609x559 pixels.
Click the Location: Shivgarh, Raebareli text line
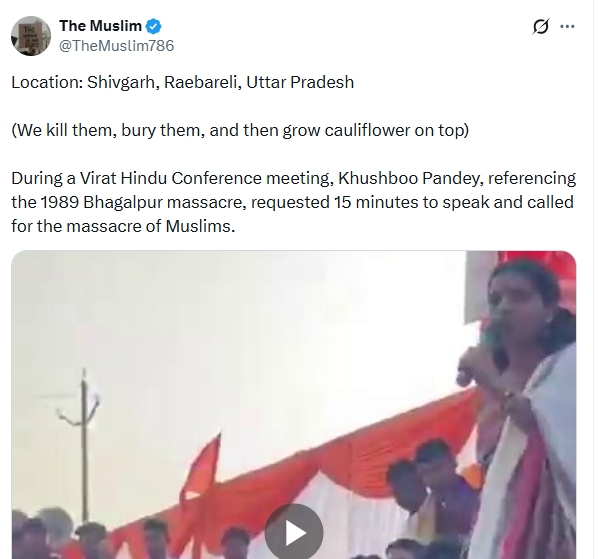183,82
